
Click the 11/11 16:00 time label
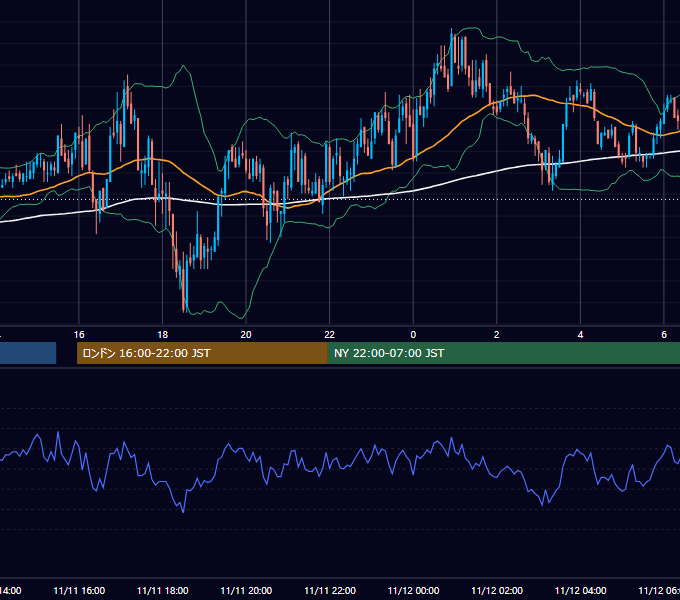79,590
